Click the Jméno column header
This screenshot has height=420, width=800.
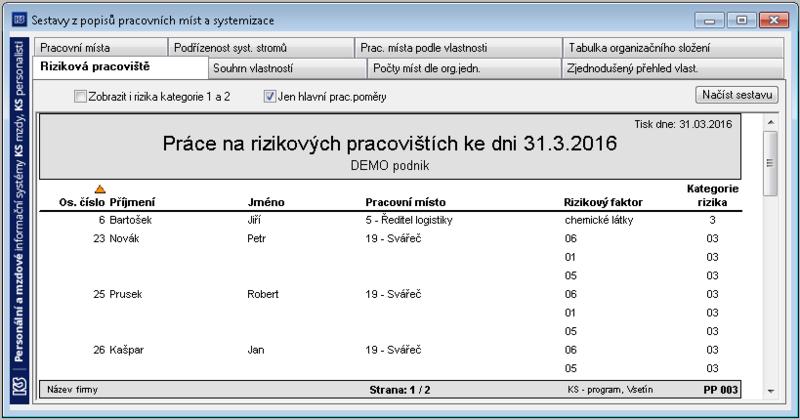pyautogui.click(x=266, y=202)
